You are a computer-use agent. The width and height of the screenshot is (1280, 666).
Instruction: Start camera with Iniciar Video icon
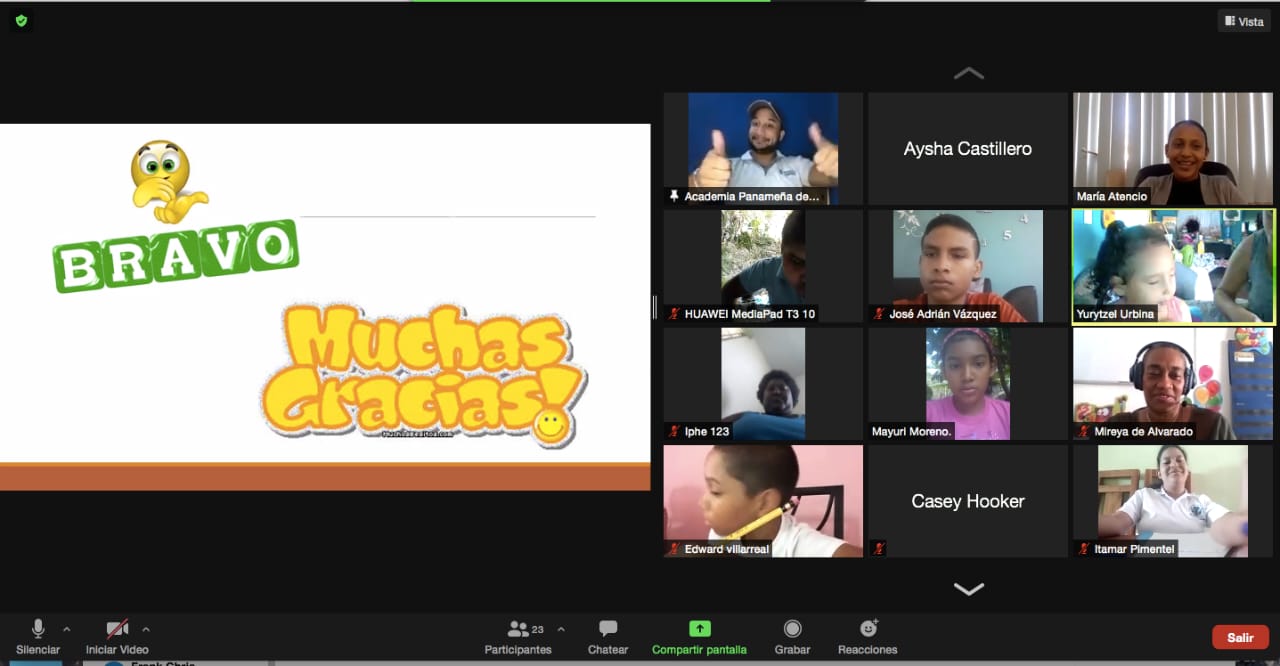tap(118, 629)
